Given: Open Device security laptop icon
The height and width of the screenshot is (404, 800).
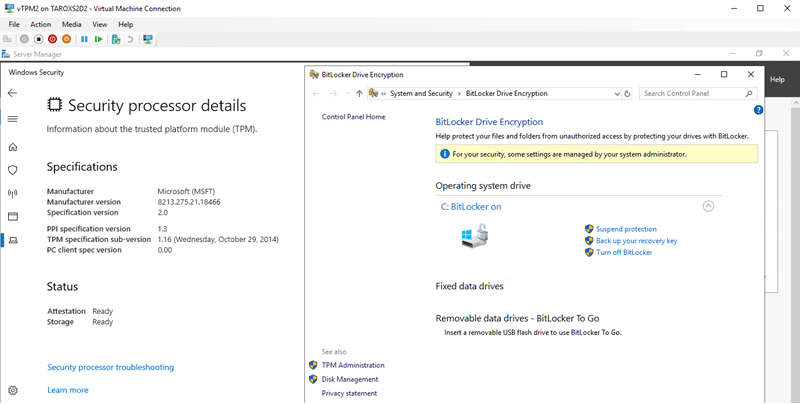Looking at the screenshot, I should pos(13,240).
